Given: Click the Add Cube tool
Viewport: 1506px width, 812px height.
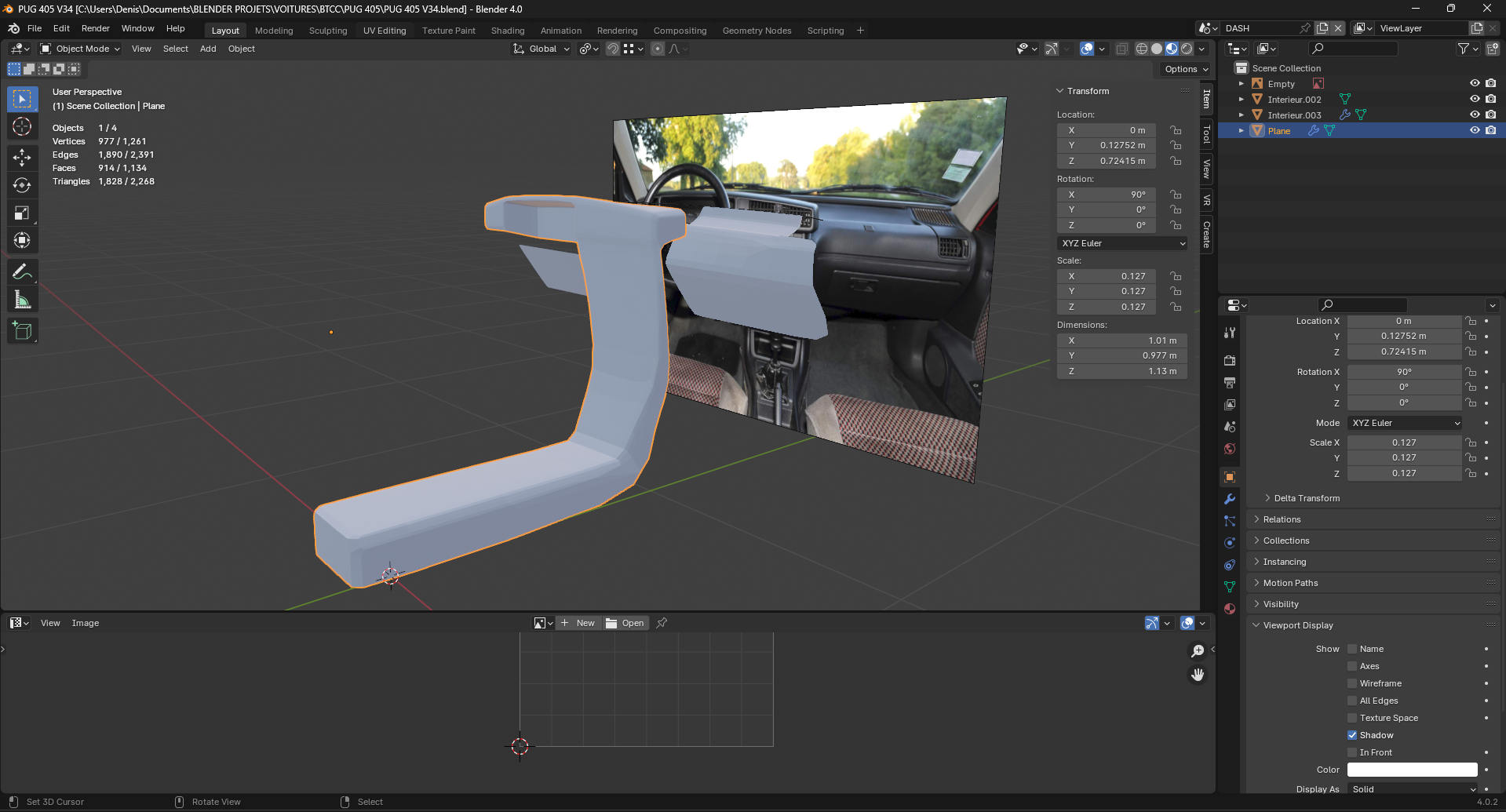Looking at the screenshot, I should (22, 330).
